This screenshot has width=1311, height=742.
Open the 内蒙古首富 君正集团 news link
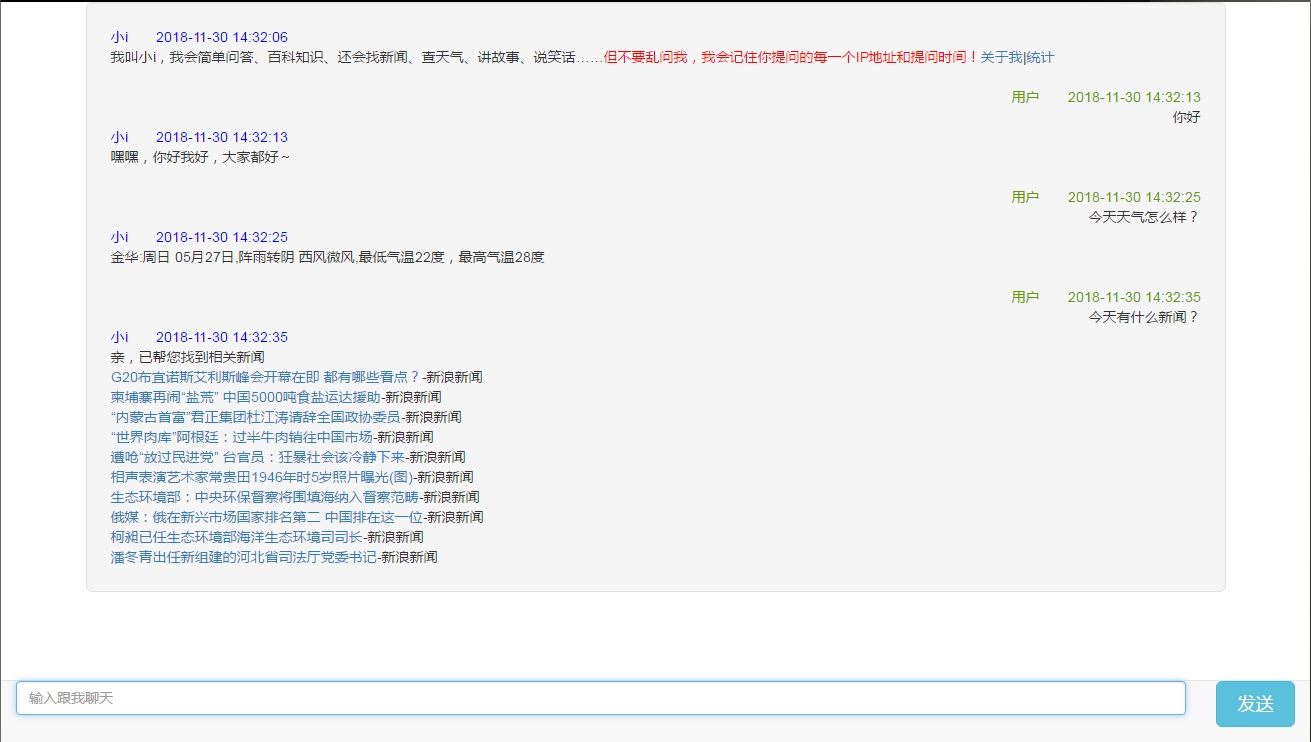(x=255, y=417)
